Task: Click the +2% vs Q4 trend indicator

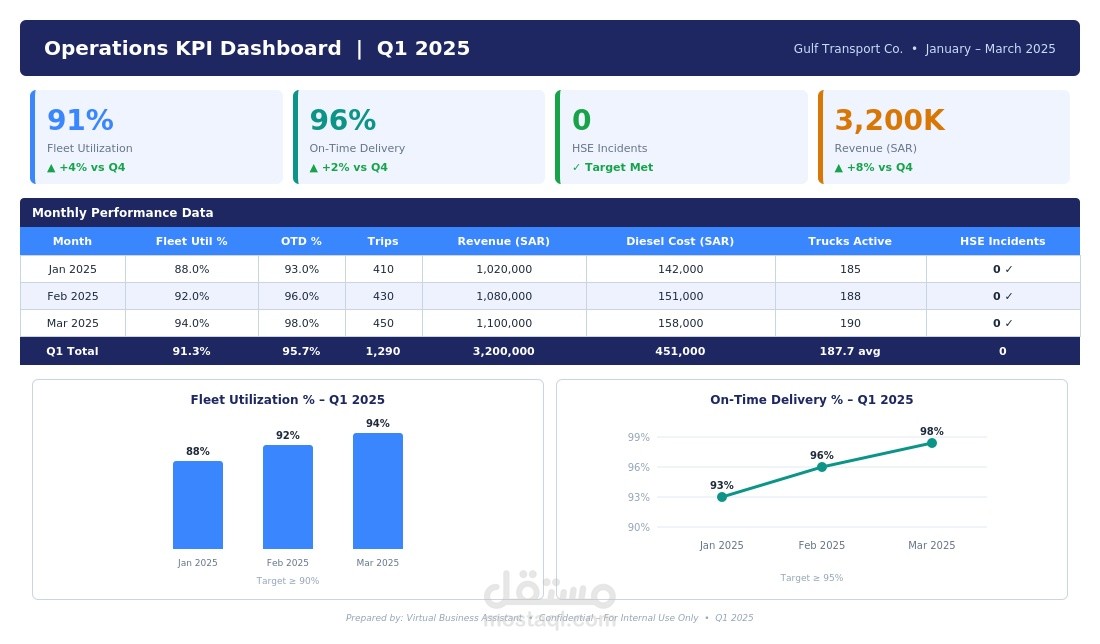Action: (349, 167)
